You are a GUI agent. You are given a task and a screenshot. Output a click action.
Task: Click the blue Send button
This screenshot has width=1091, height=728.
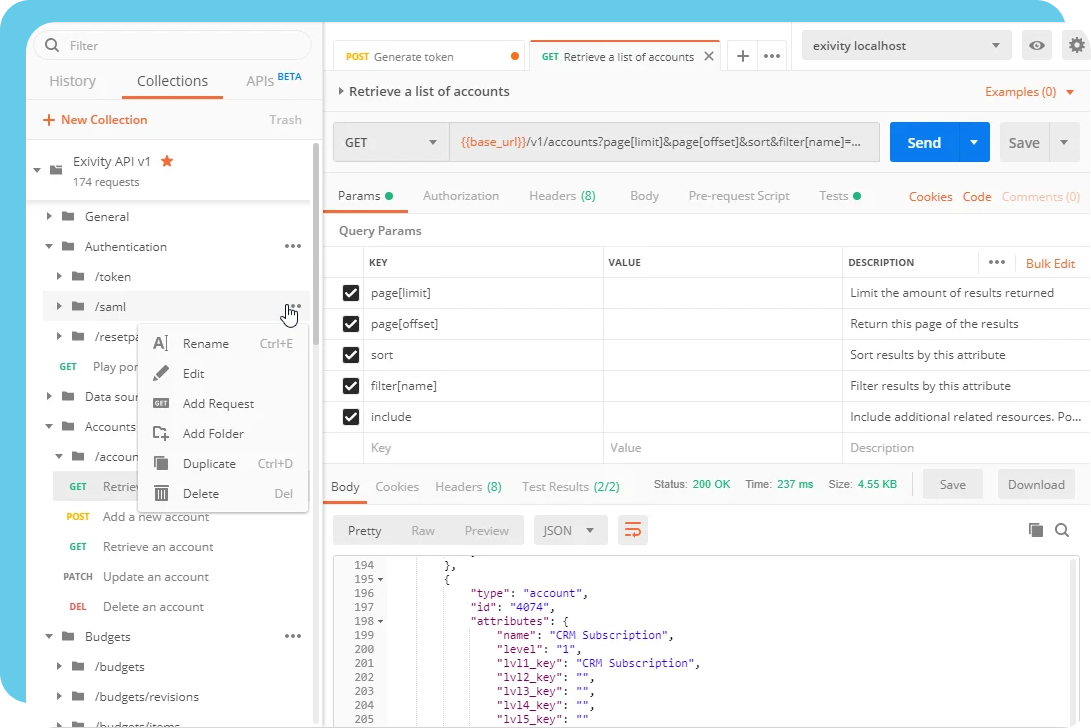(924, 142)
